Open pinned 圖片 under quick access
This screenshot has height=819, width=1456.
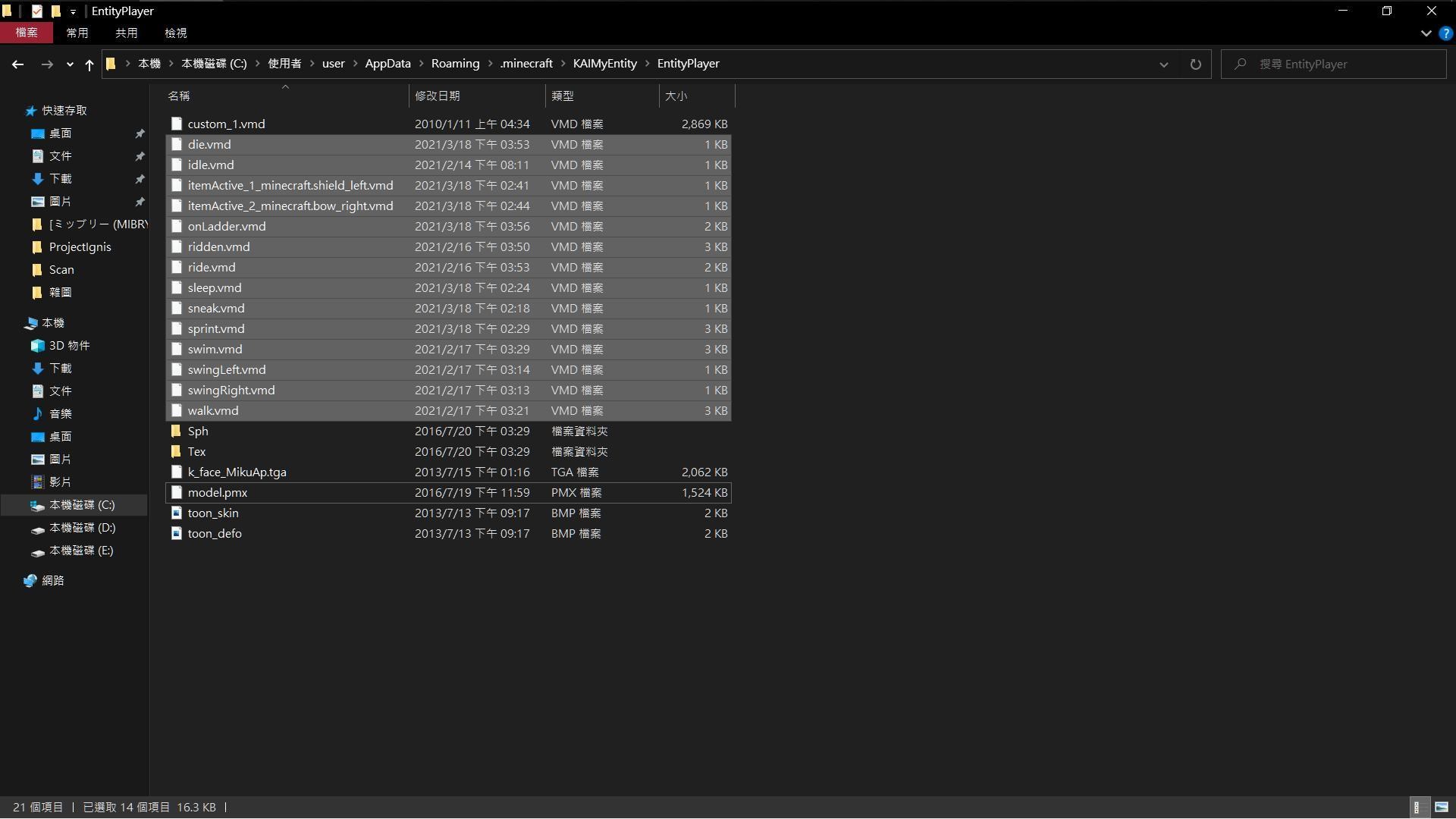pos(60,202)
